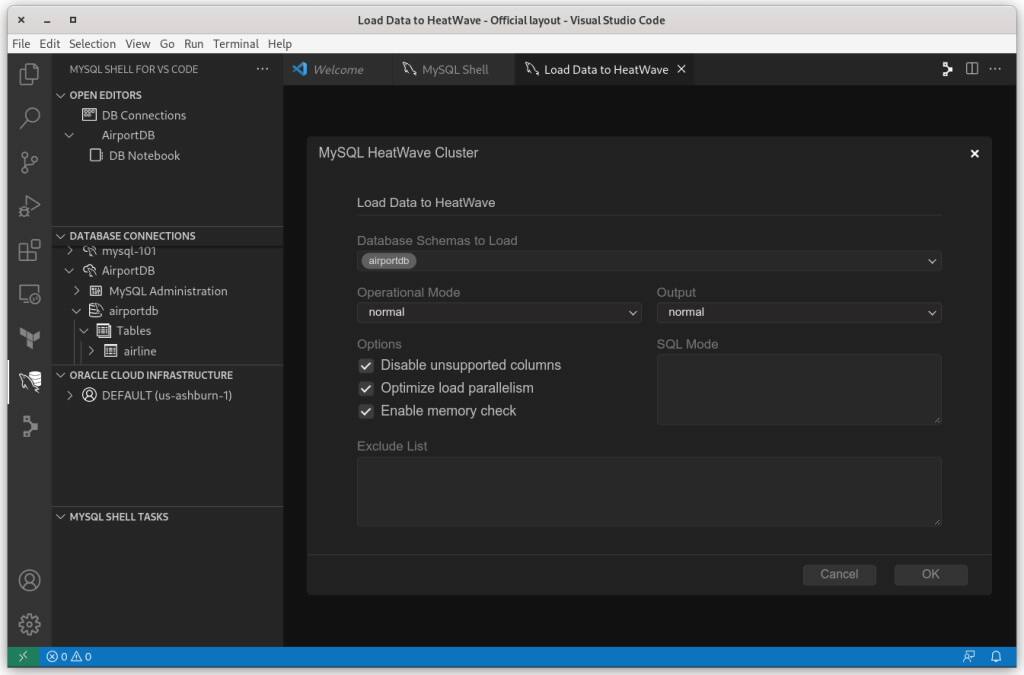Screen dimensions: 1024x675
Task: Click in the SQL Mode text area
Action: (799, 390)
